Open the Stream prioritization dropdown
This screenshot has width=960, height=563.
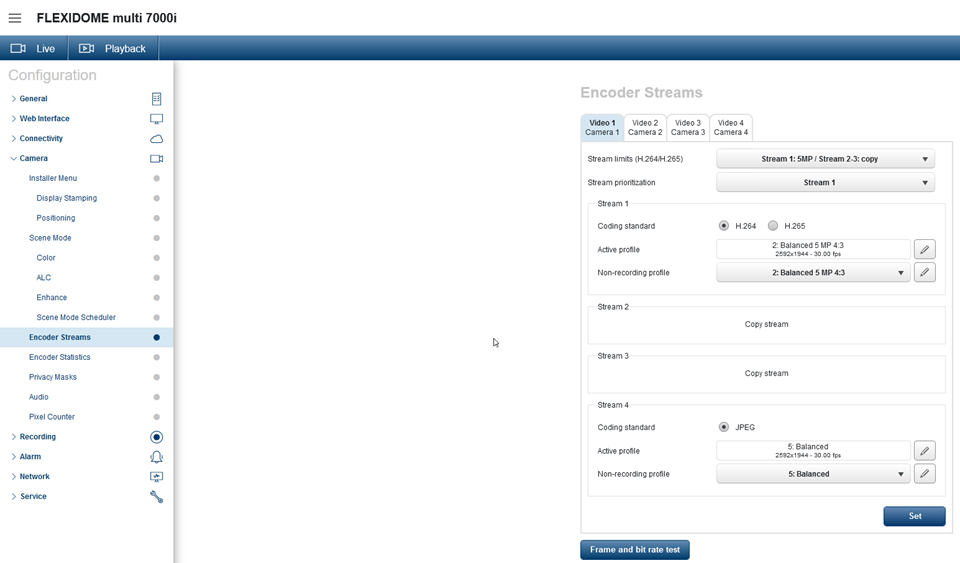pos(825,182)
